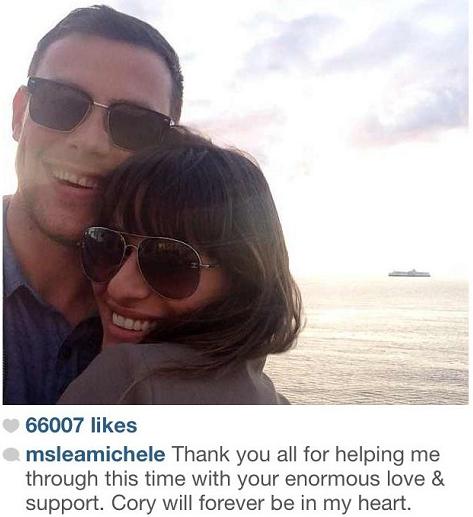Select the man's rectangular sunglasses
473x517 pixels.
98,112
